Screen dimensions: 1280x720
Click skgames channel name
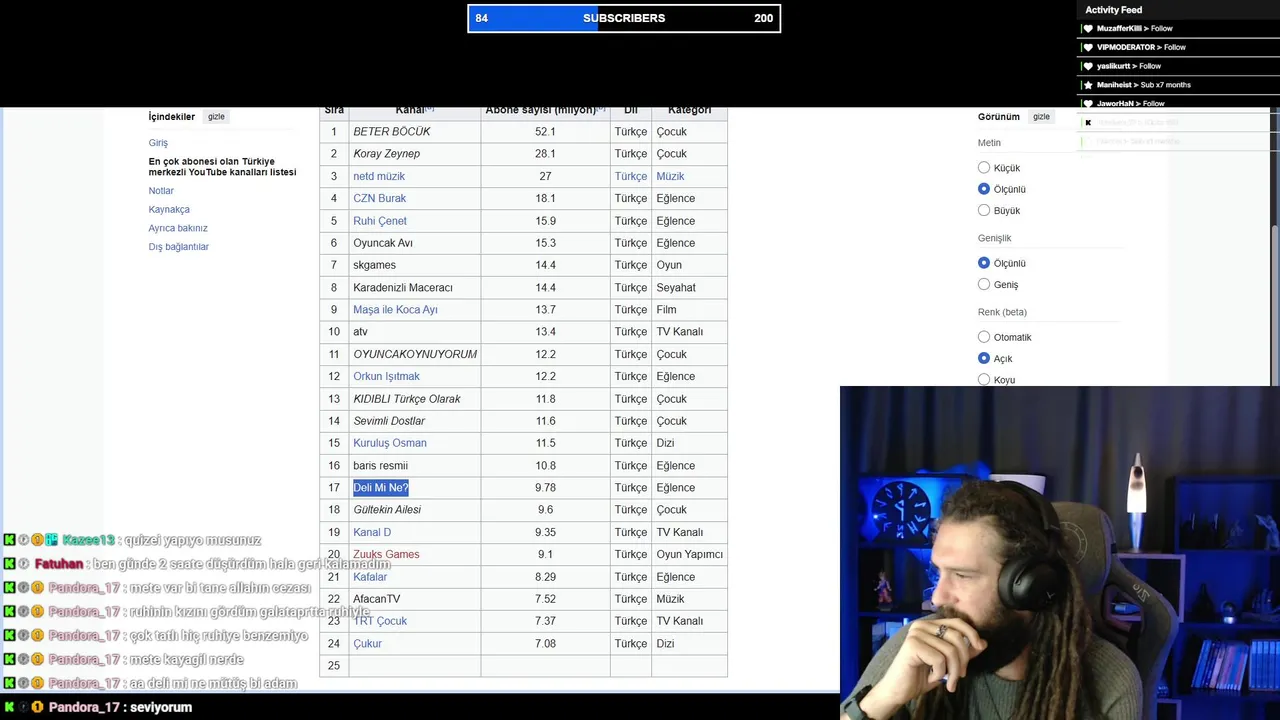click(374, 265)
